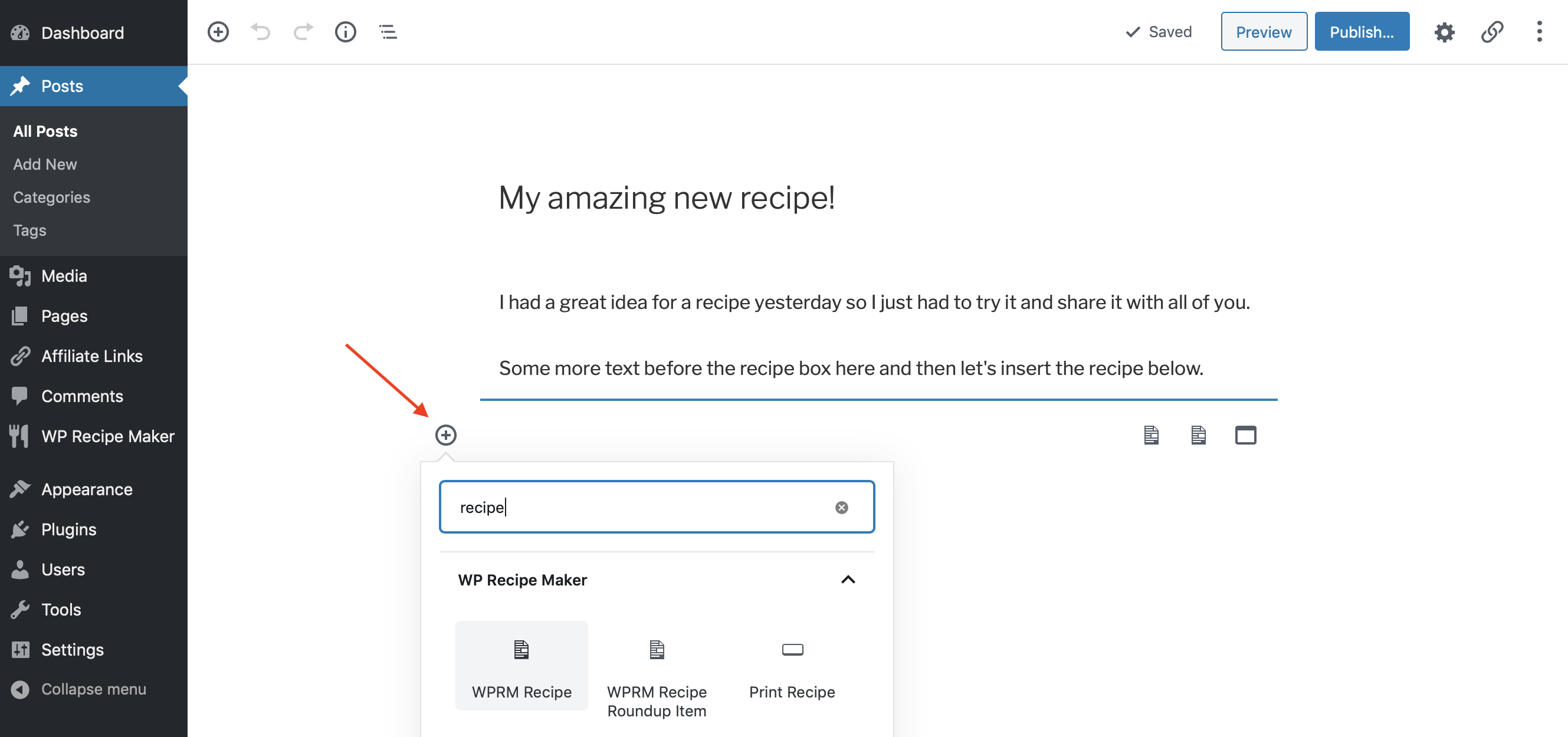The height and width of the screenshot is (737, 1568).
Task: Clear the block search field
Action: [x=841, y=508]
